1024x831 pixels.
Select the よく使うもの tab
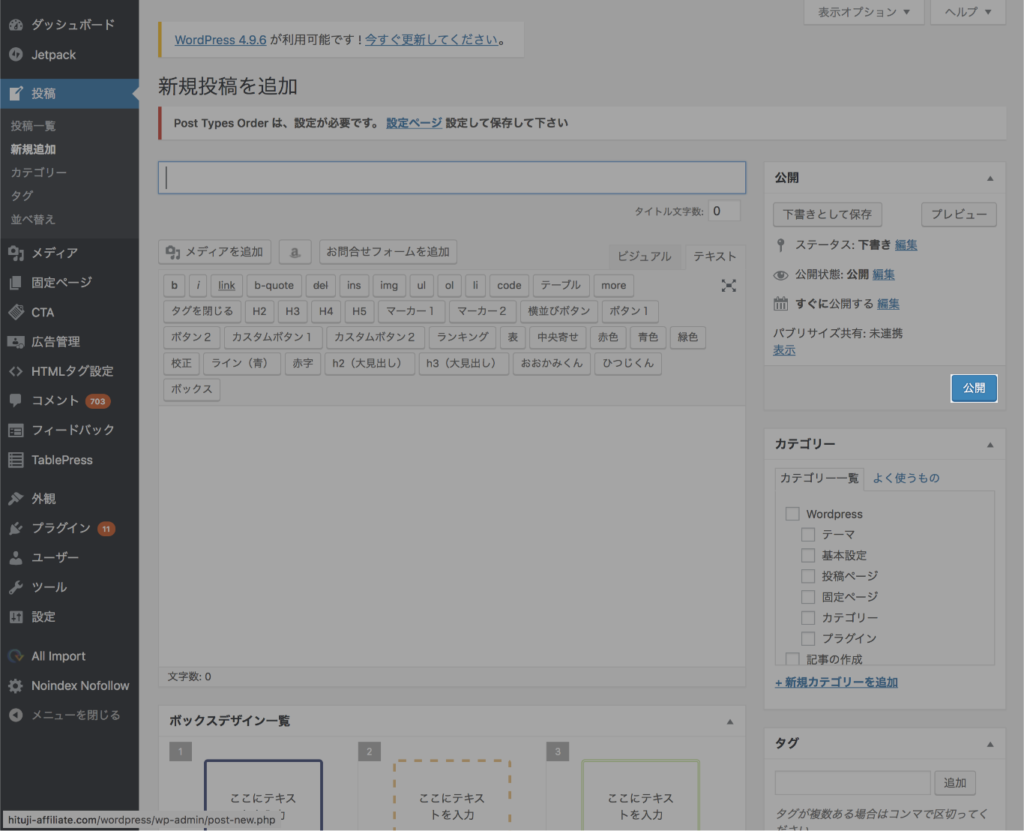pos(906,478)
